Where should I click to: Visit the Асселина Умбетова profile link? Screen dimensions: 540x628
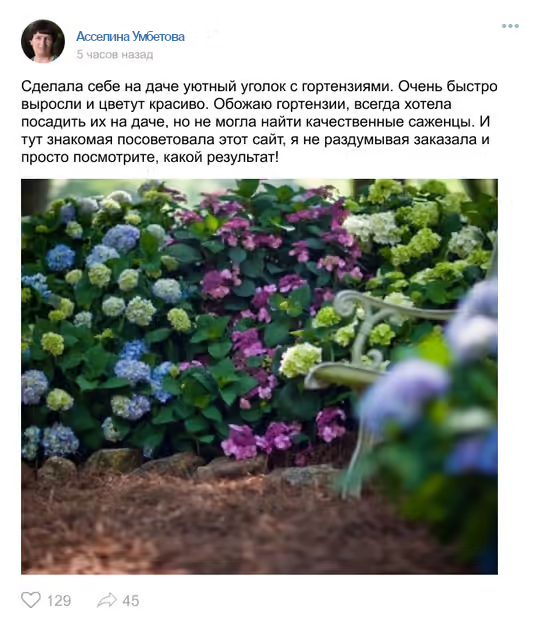[x=130, y=36]
